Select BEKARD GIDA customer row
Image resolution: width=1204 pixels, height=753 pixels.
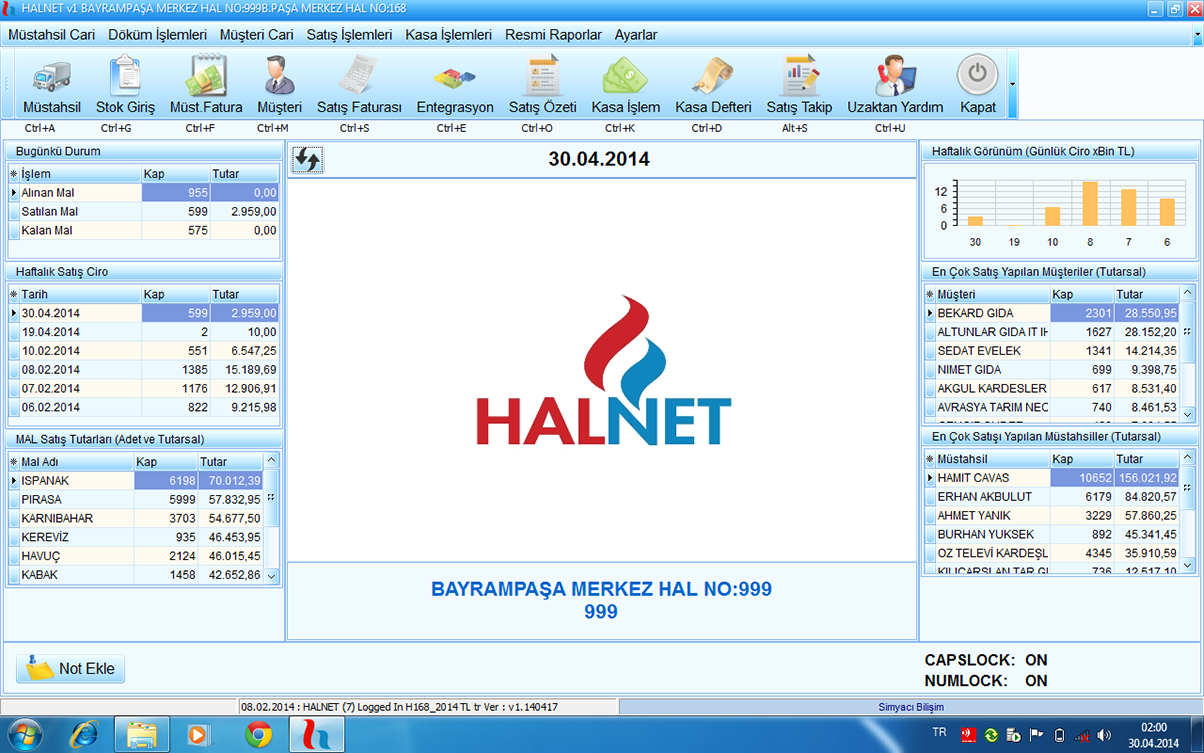point(1052,313)
